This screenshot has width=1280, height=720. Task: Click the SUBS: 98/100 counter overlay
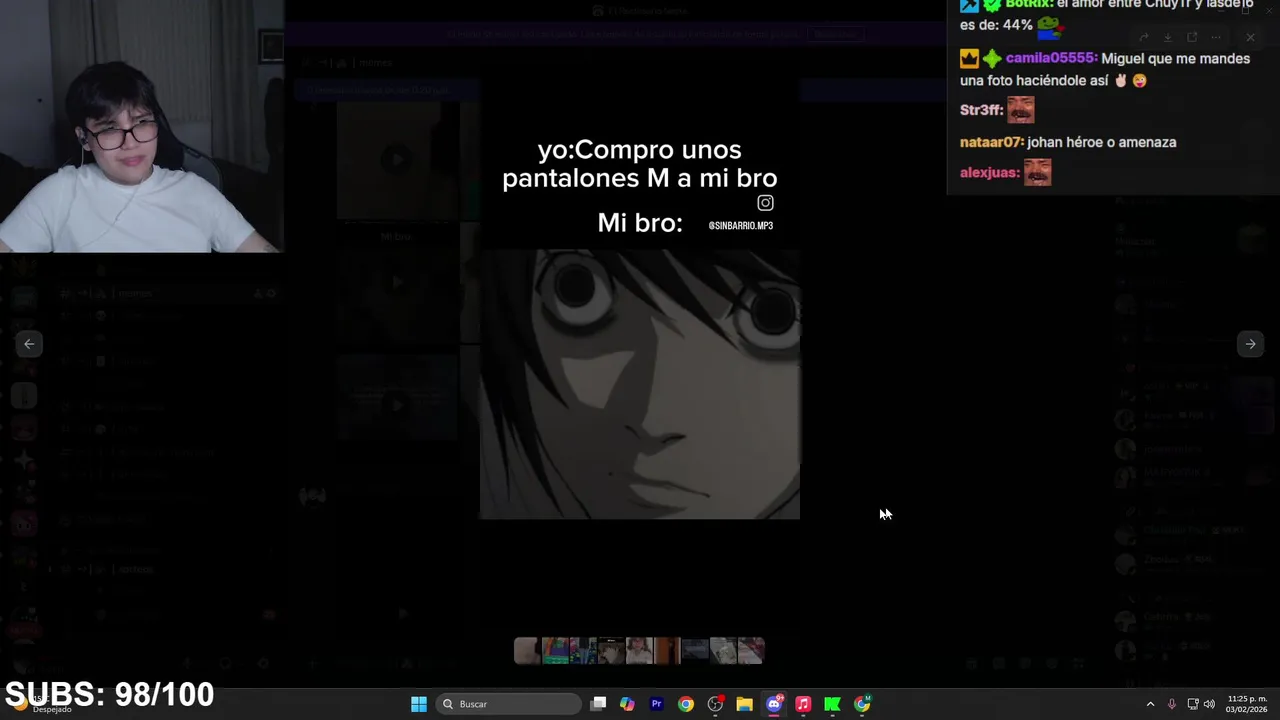(x=110, y=694)
